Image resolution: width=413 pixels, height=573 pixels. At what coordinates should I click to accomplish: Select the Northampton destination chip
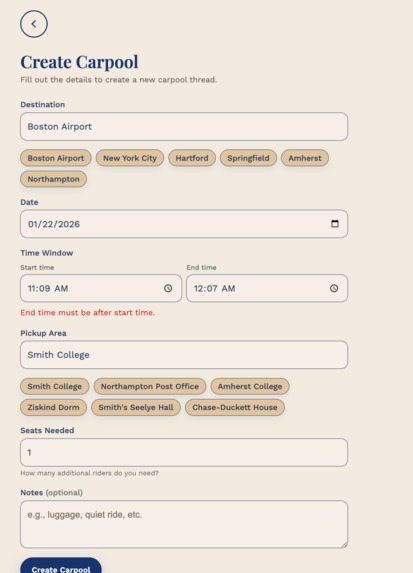click(53, 179)
